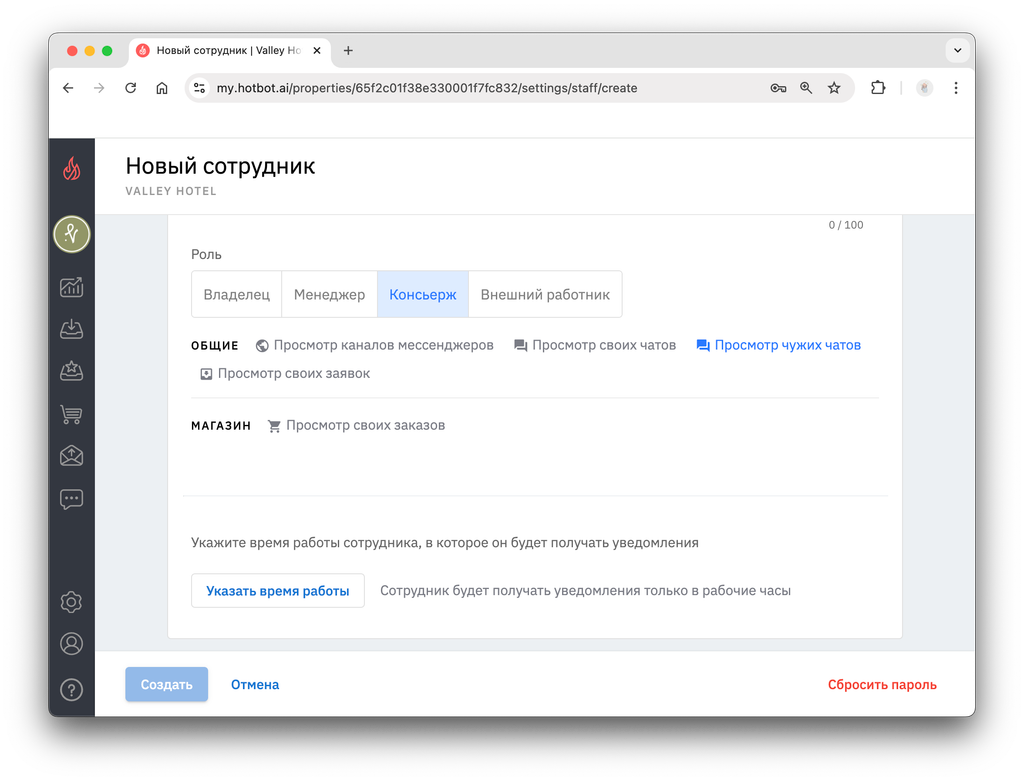Expand the tab search dropdown
The height and width of the screenshot is (781, 1024).
point(957,50)
